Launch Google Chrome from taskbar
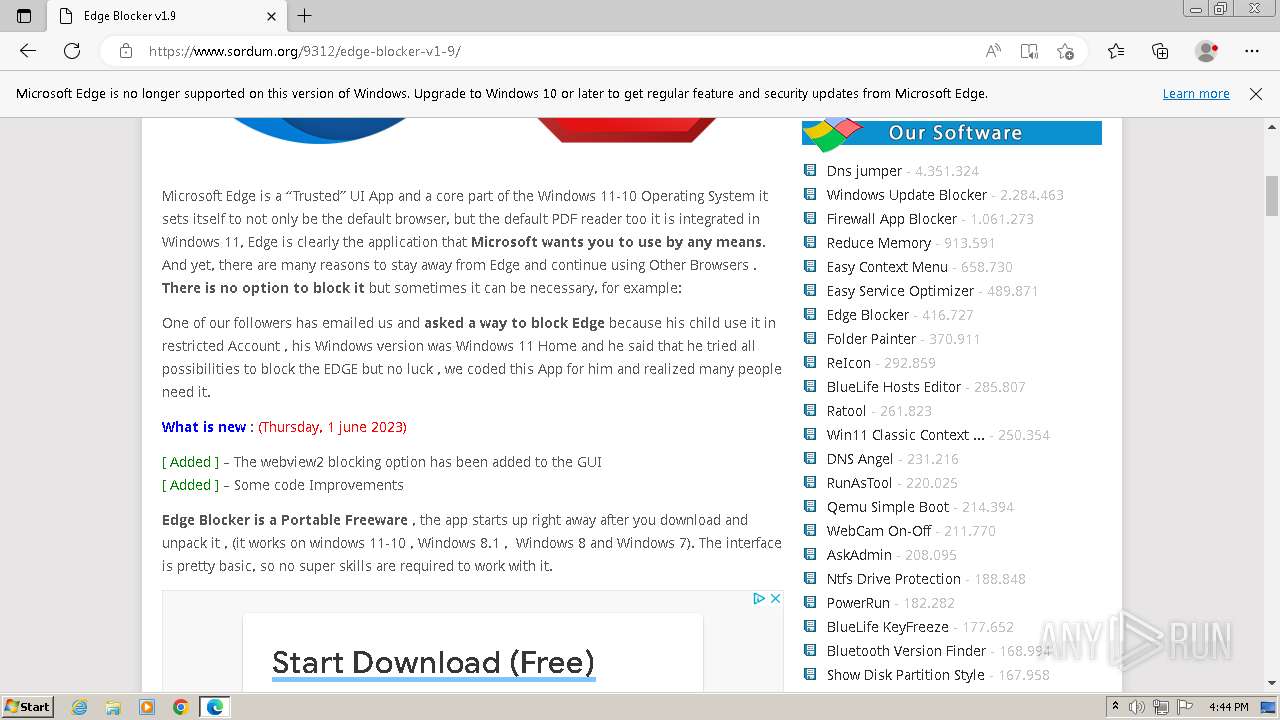1280x720 pixels. 180,707
